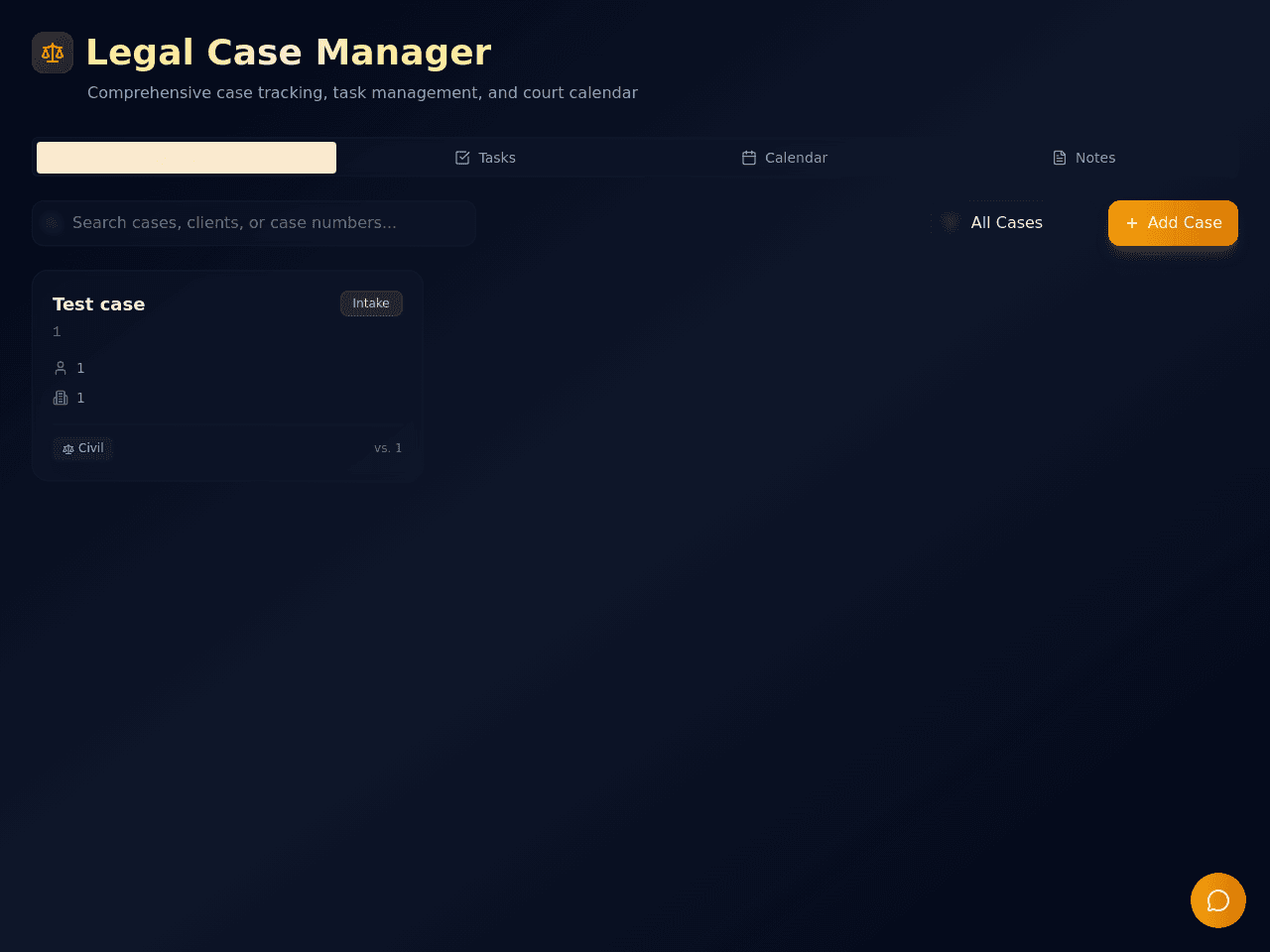Click the scales of justice logo icon

tap(53, 53)
